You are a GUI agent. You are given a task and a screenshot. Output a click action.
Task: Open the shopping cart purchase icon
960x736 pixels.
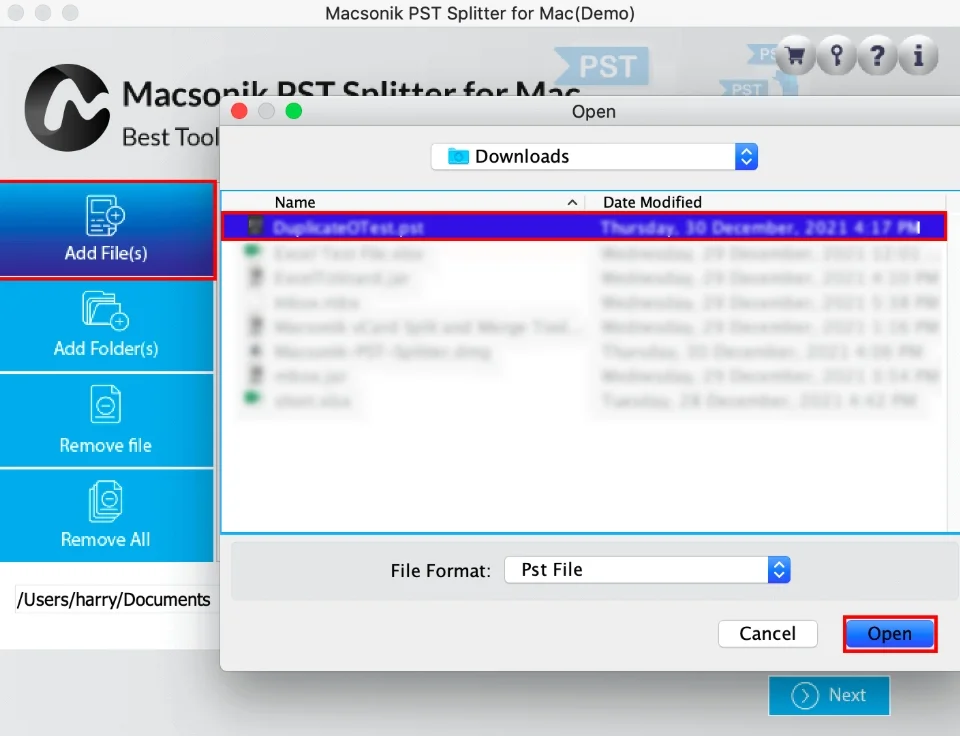(x=795, y=56)
